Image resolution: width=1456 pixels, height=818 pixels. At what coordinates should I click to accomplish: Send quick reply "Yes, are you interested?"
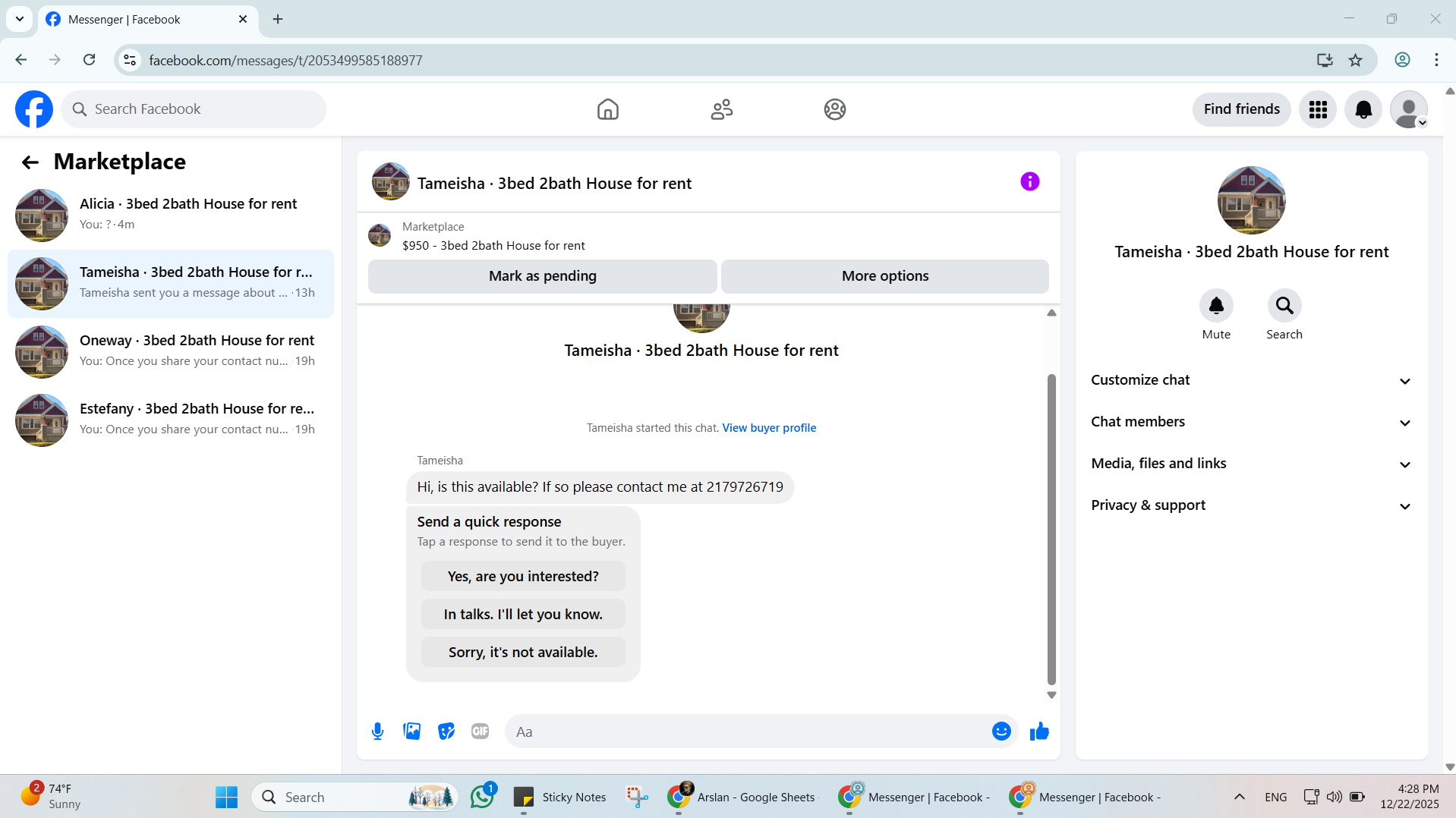coord(523,576)
